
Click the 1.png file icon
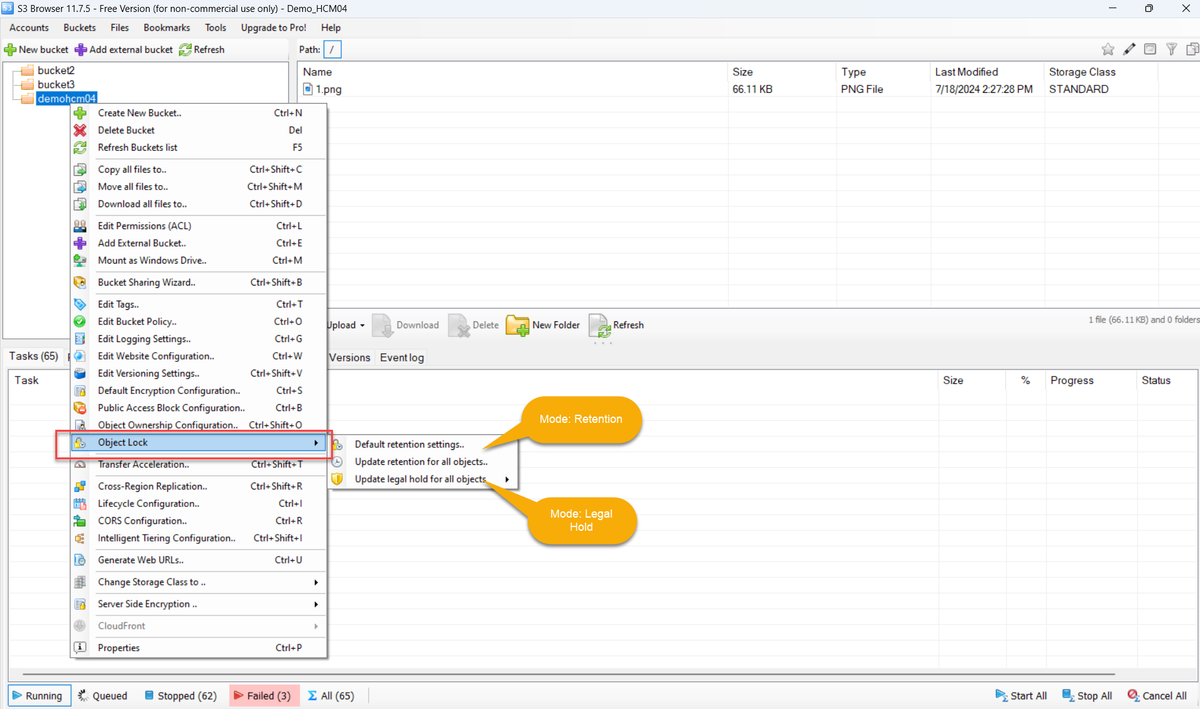click(309, 89)
